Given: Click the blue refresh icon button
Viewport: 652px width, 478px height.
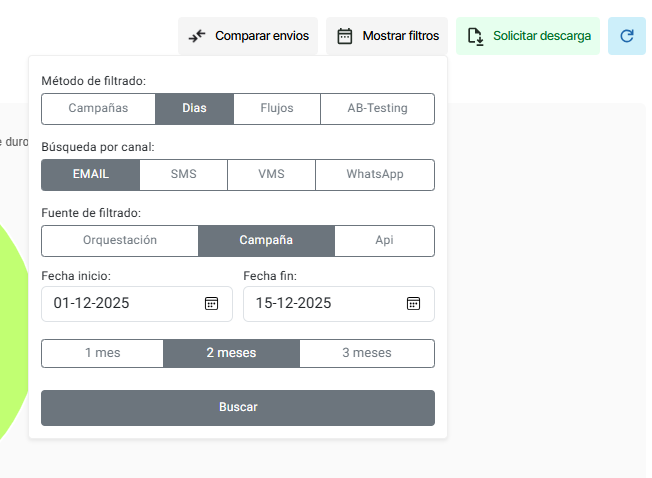Looking at the screenshot, I should pos(627,36).
